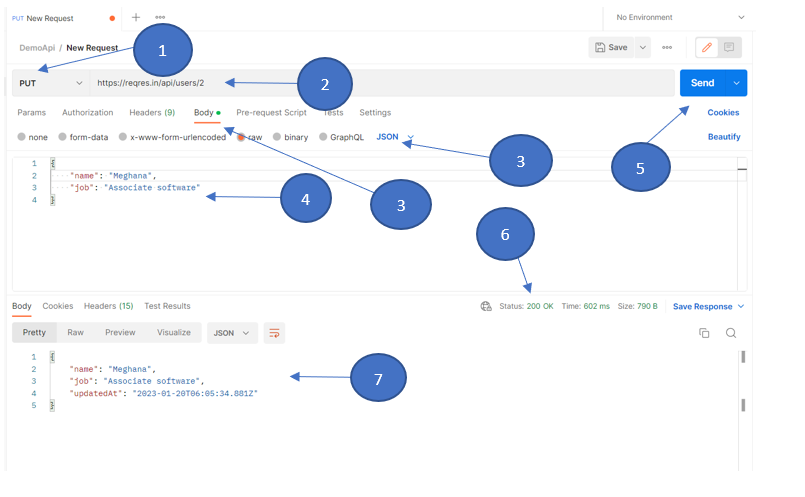Expand the Send button arrow
Image resolution: width=805 pixels, height=497 pixels.
point(736,83)
